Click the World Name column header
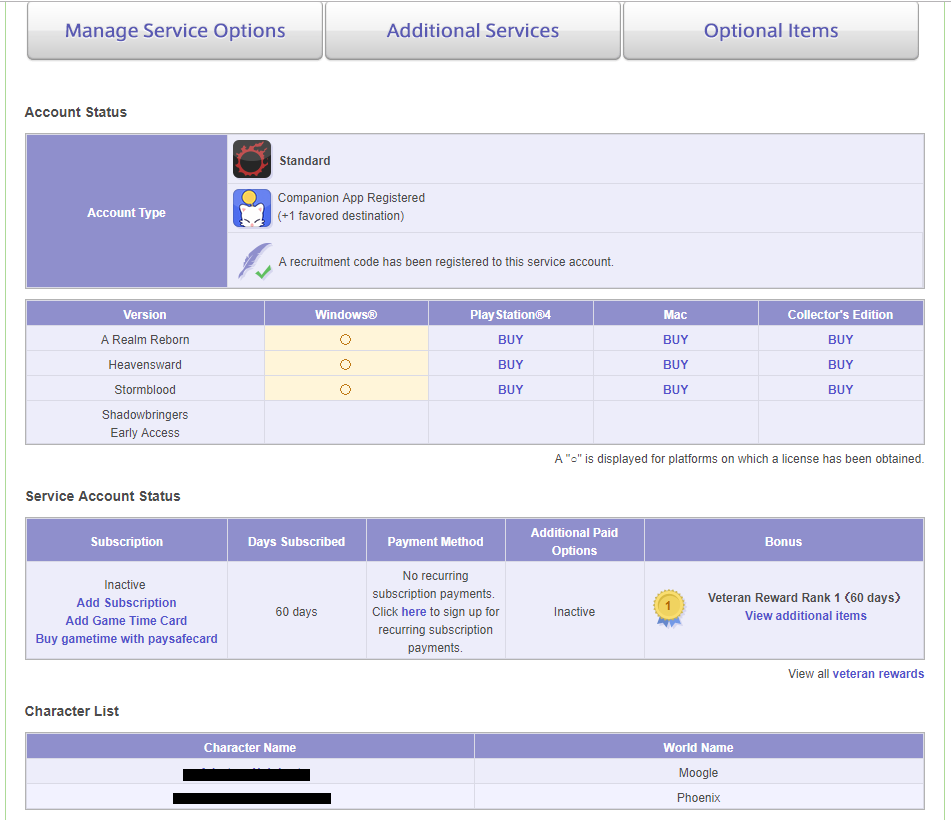Image resolution: width=951 pixels, height=820 pixels. (699, 747)
